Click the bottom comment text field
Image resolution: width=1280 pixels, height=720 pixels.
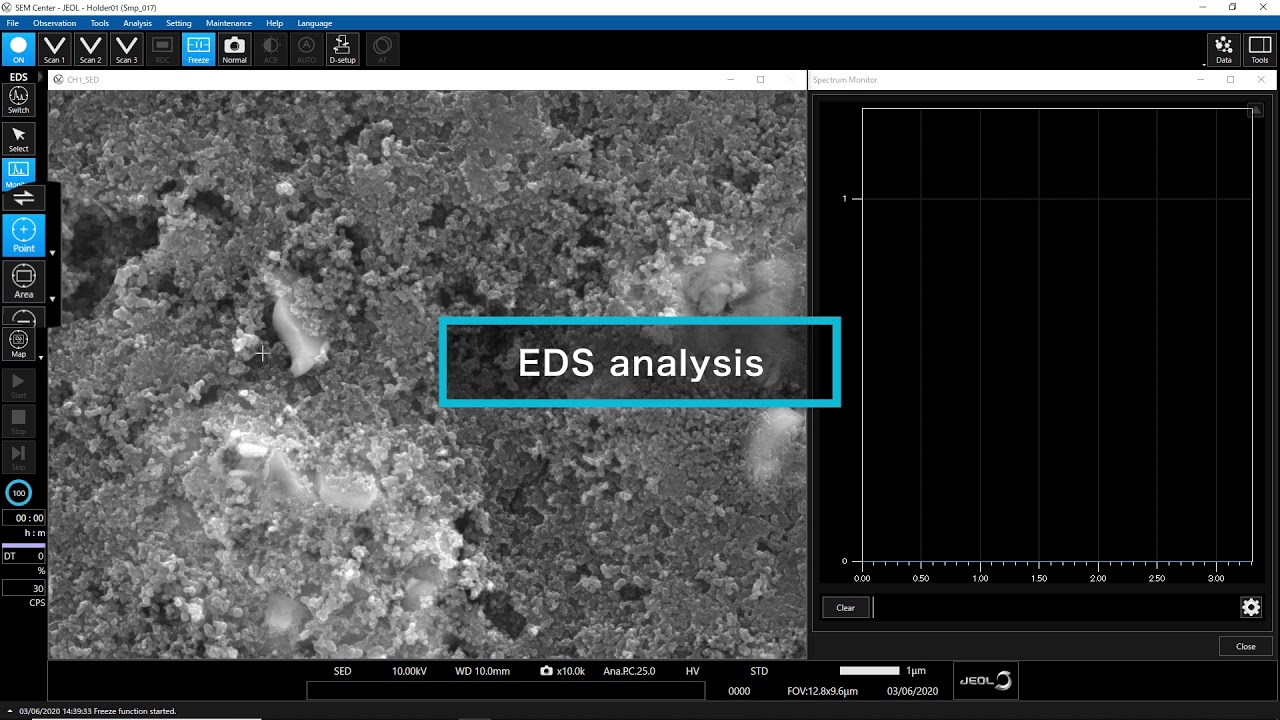tap(505, 690)
